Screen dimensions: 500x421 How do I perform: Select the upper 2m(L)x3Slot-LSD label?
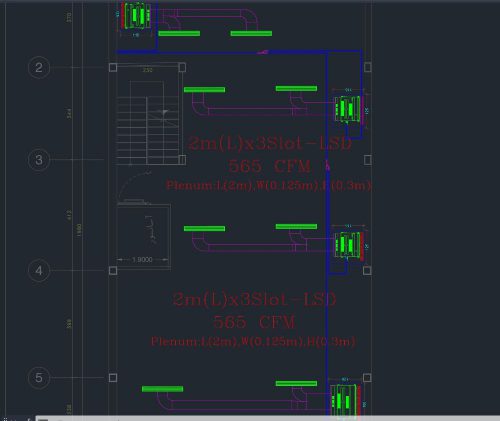pyautogui.click(x=270, y=143)
